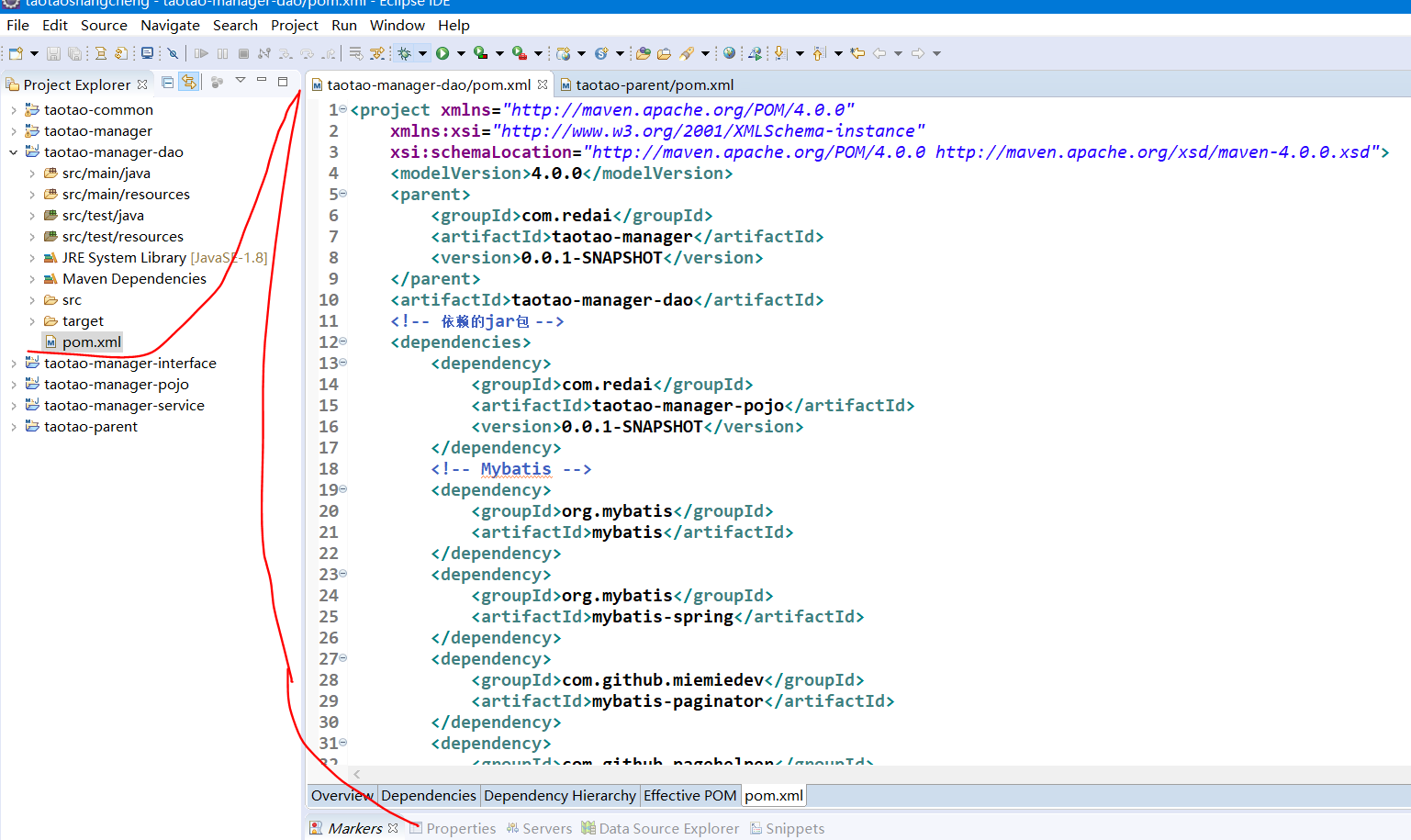
Task: Click the Last Edit Location icon
Action: tap(857, 53)
